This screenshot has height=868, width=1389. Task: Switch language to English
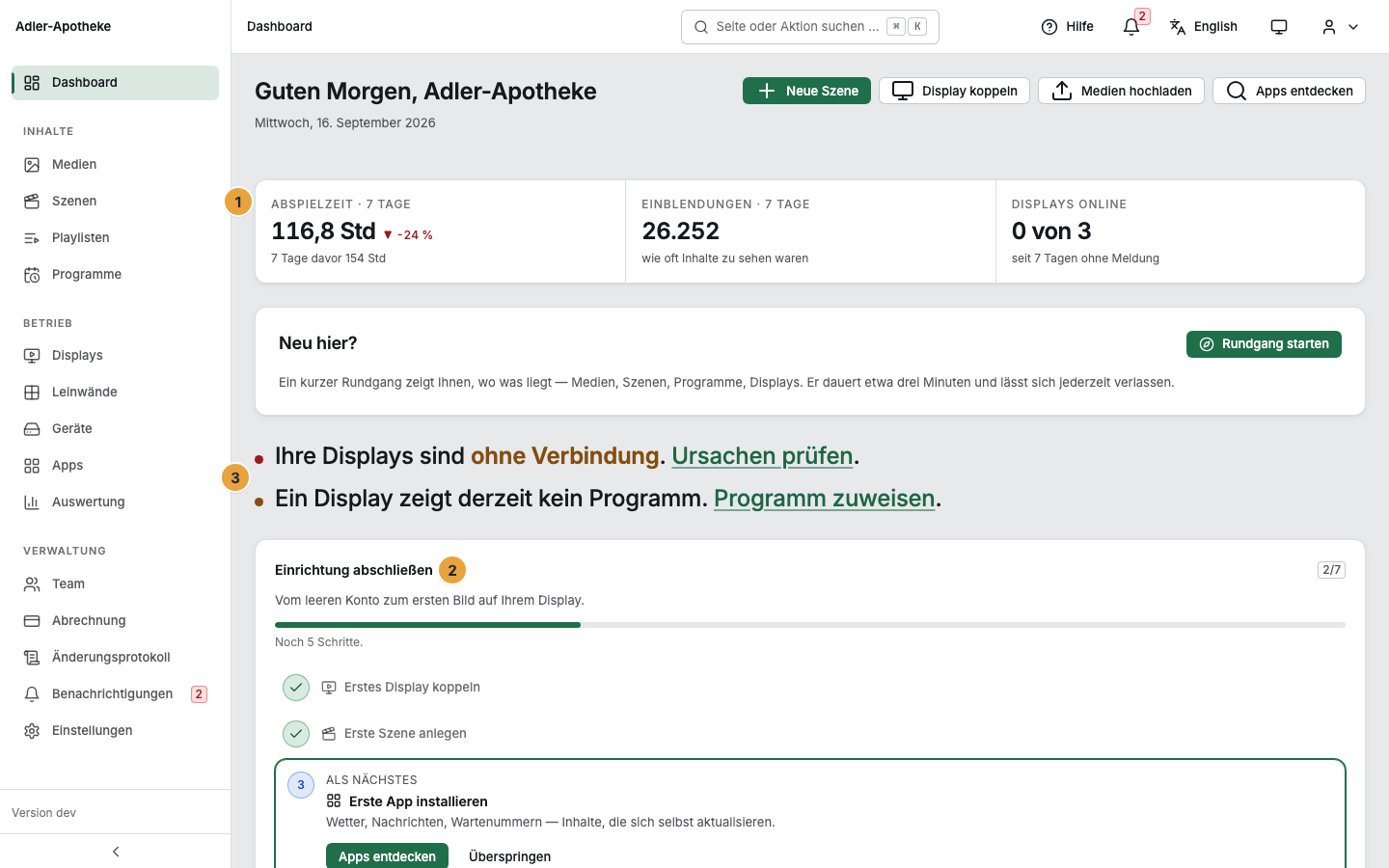click(1204, 27)
